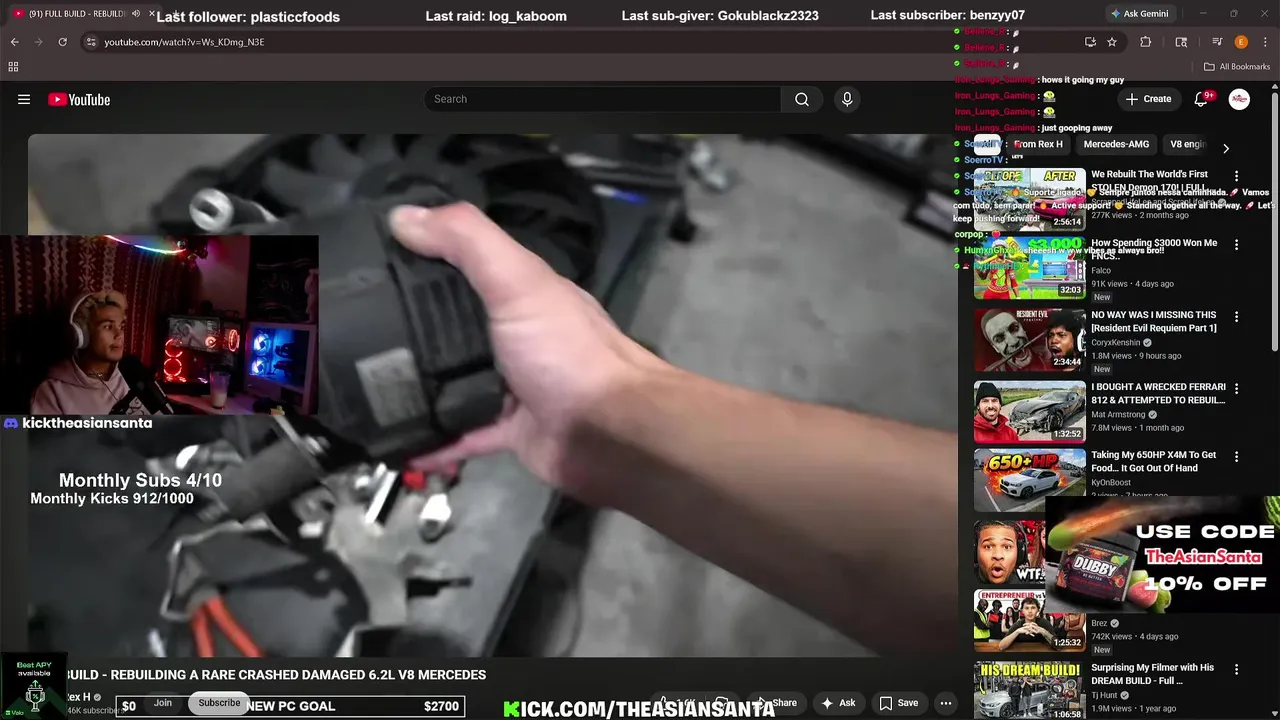Open more actions below the video
This screenshot has height=720, width=1280.
945,703
